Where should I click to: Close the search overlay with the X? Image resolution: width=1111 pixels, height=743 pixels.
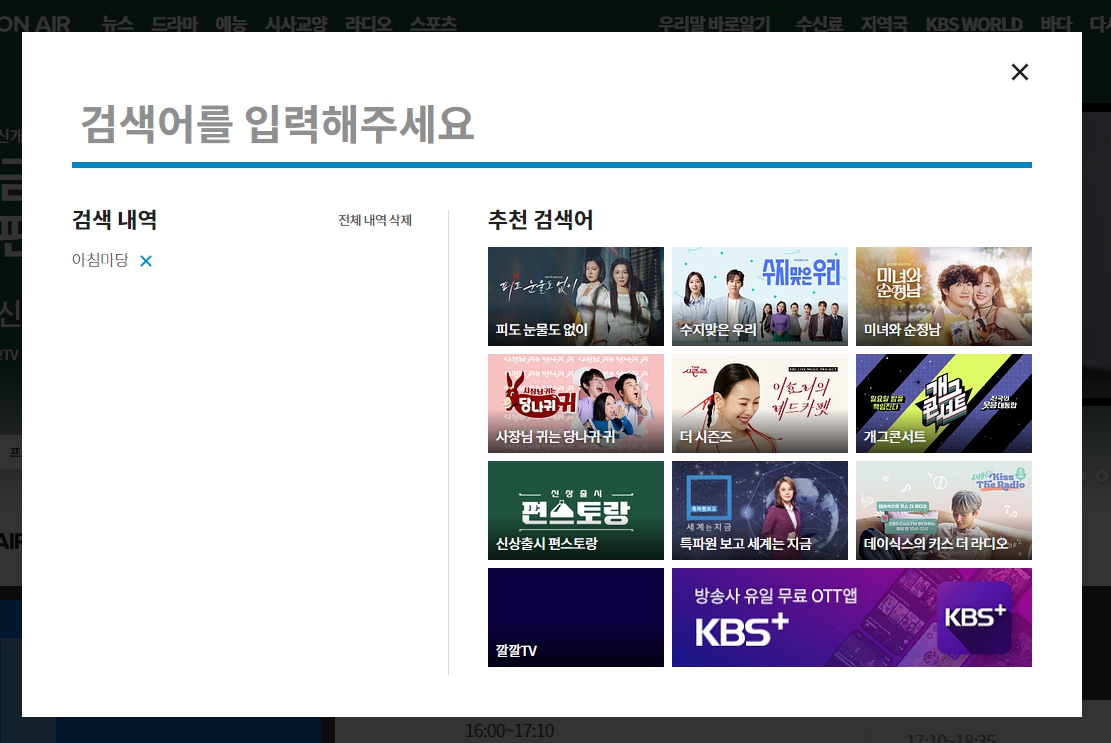click(x=1020, y=72)
